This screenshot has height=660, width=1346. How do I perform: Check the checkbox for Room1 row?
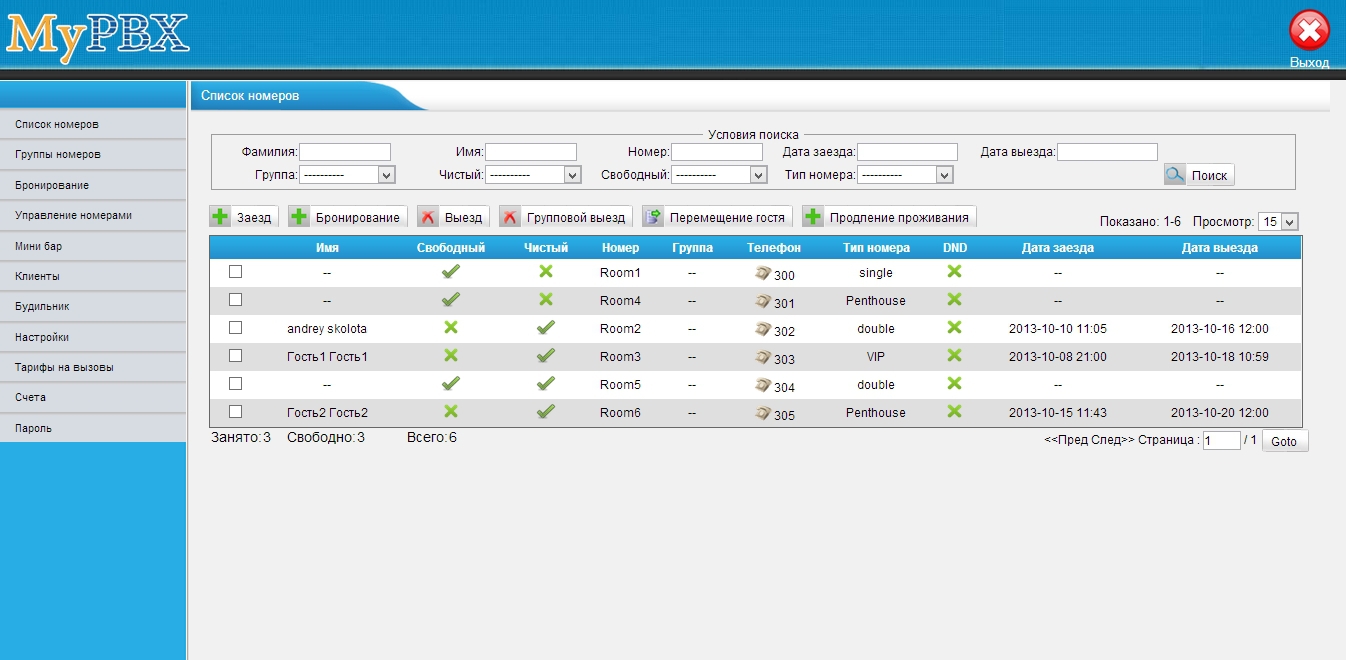click(x=236, y=272)
